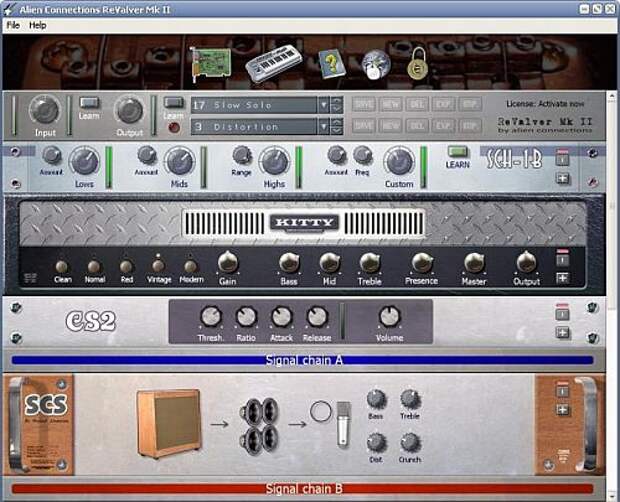The image size is (620, 502).
Task: Toggle the SCS module power button
Action: (x=562, y=391)
